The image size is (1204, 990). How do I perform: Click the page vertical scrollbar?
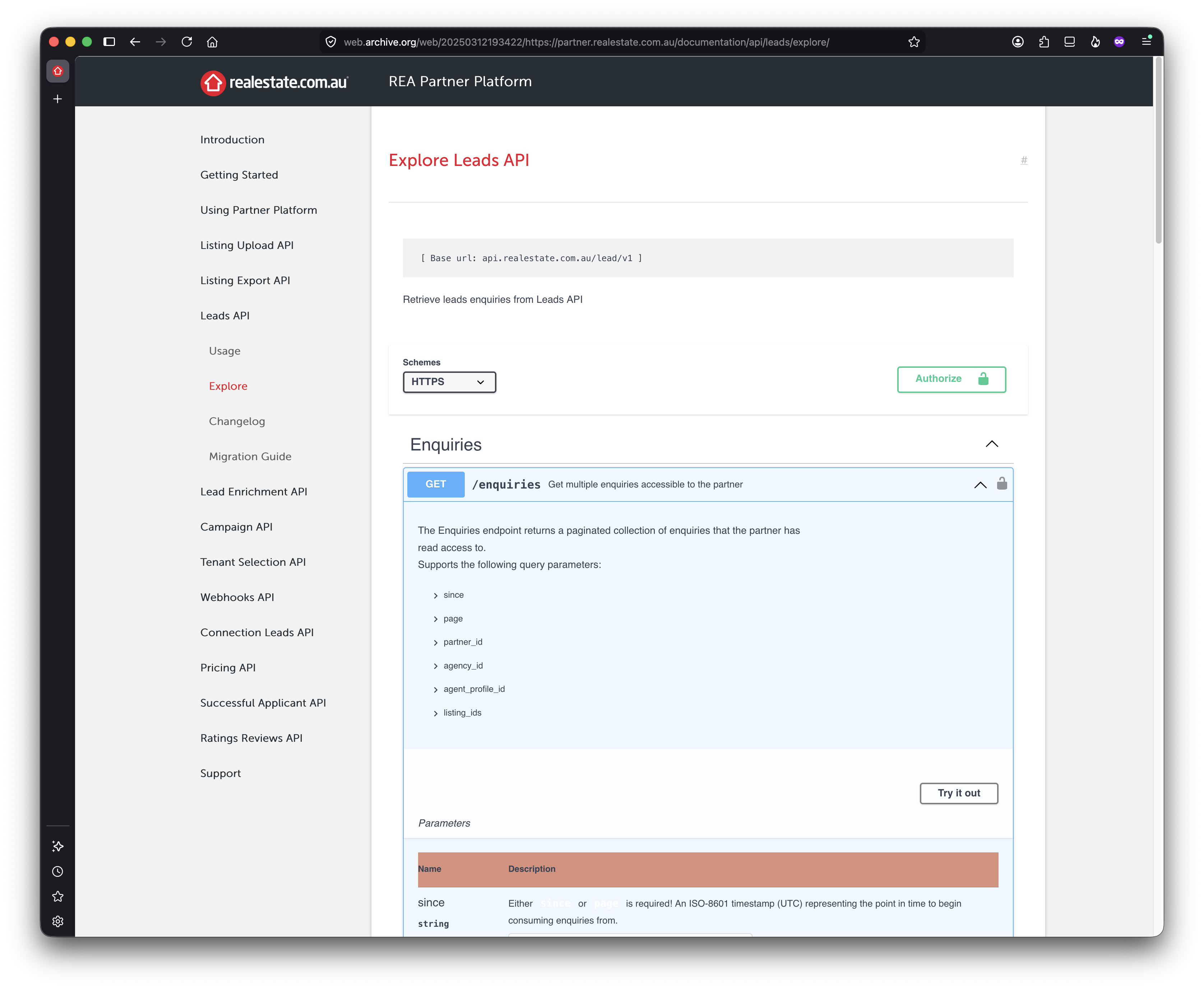[1158, 151]
